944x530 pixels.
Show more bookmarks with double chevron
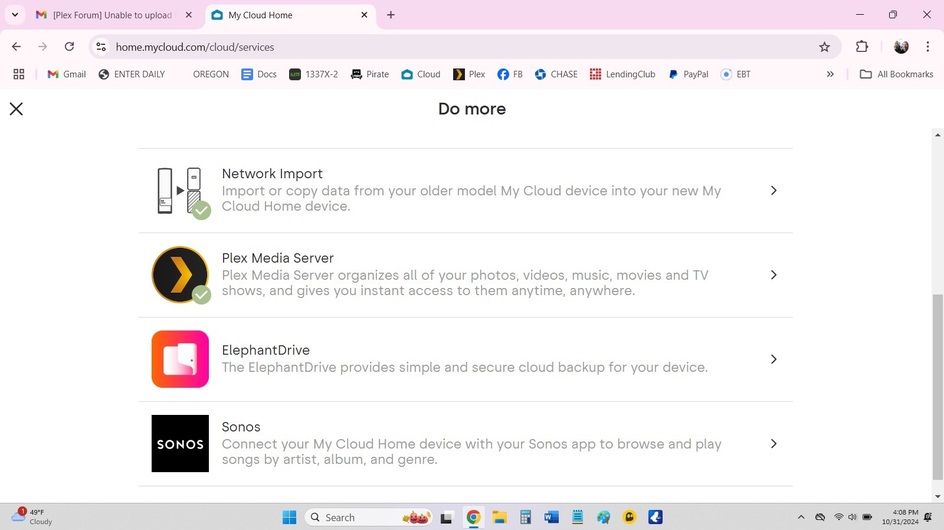click(830, 74)
